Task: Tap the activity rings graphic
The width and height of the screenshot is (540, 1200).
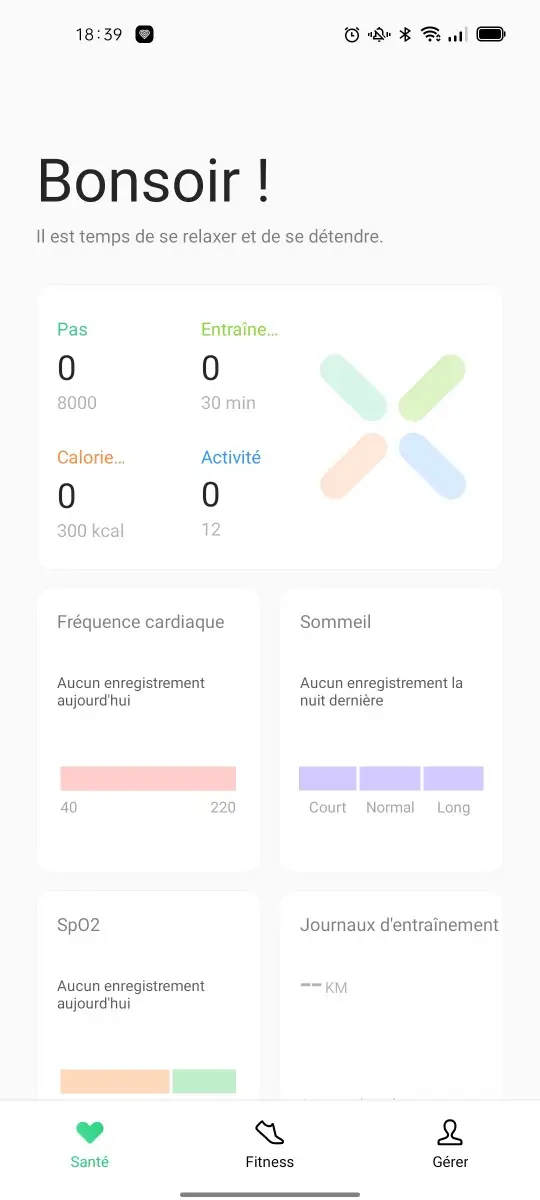Action: tap(393, 427)
